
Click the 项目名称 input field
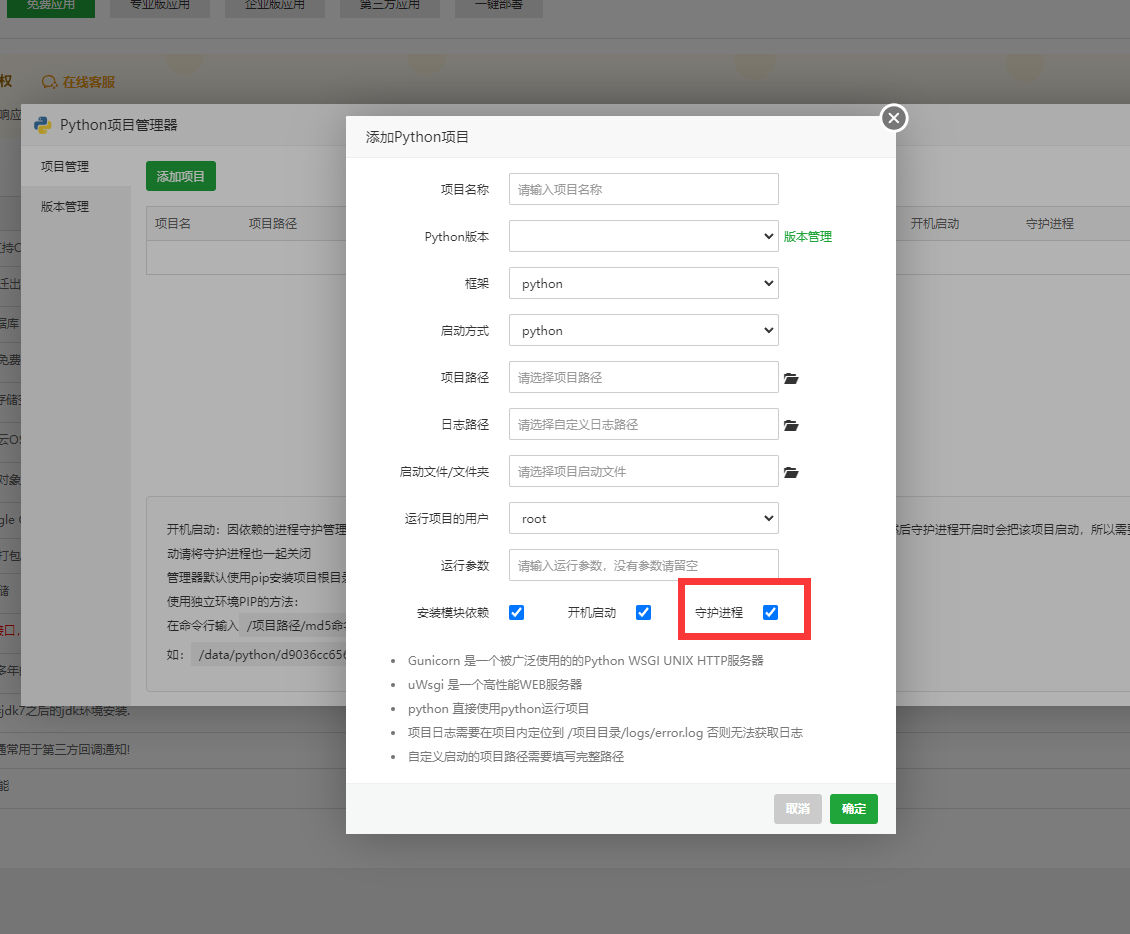coord(643,188)
